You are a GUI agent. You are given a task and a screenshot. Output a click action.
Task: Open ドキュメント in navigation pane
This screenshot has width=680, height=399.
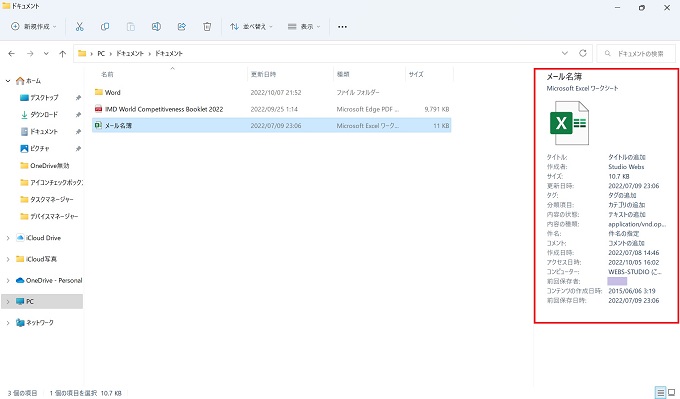coord(39,131)
